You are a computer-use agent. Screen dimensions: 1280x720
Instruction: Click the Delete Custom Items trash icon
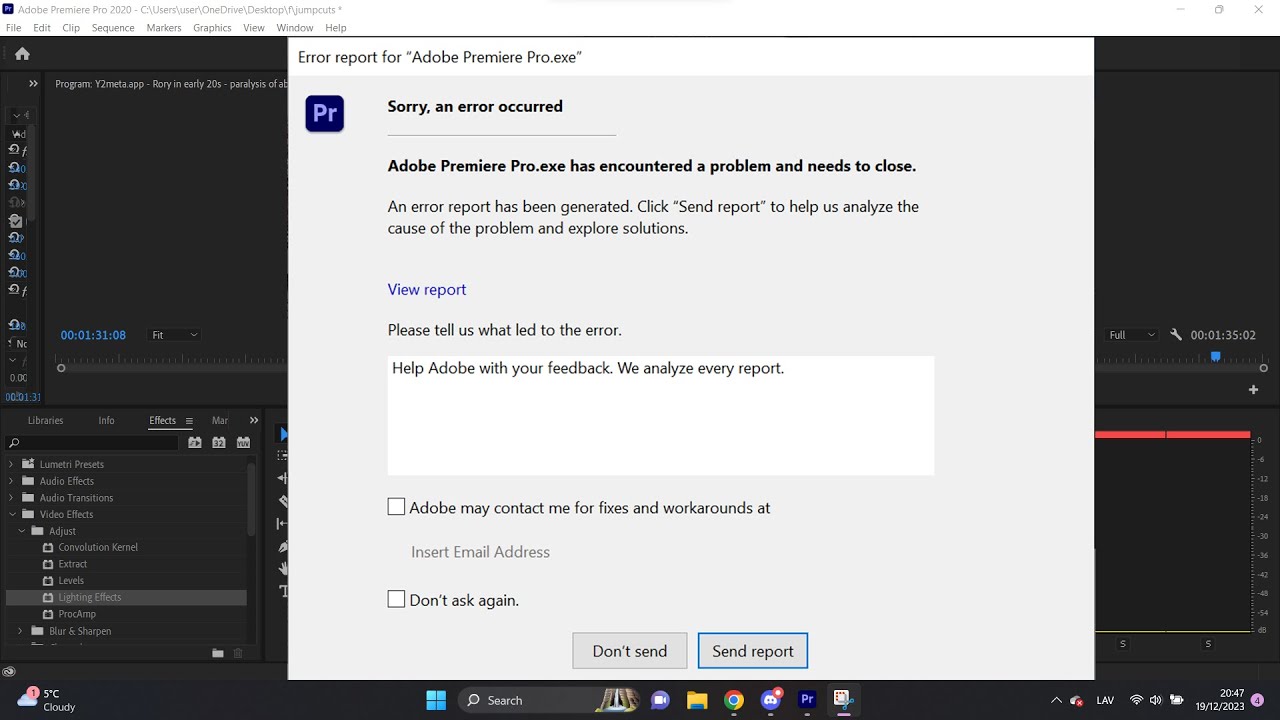pos(238,653)
